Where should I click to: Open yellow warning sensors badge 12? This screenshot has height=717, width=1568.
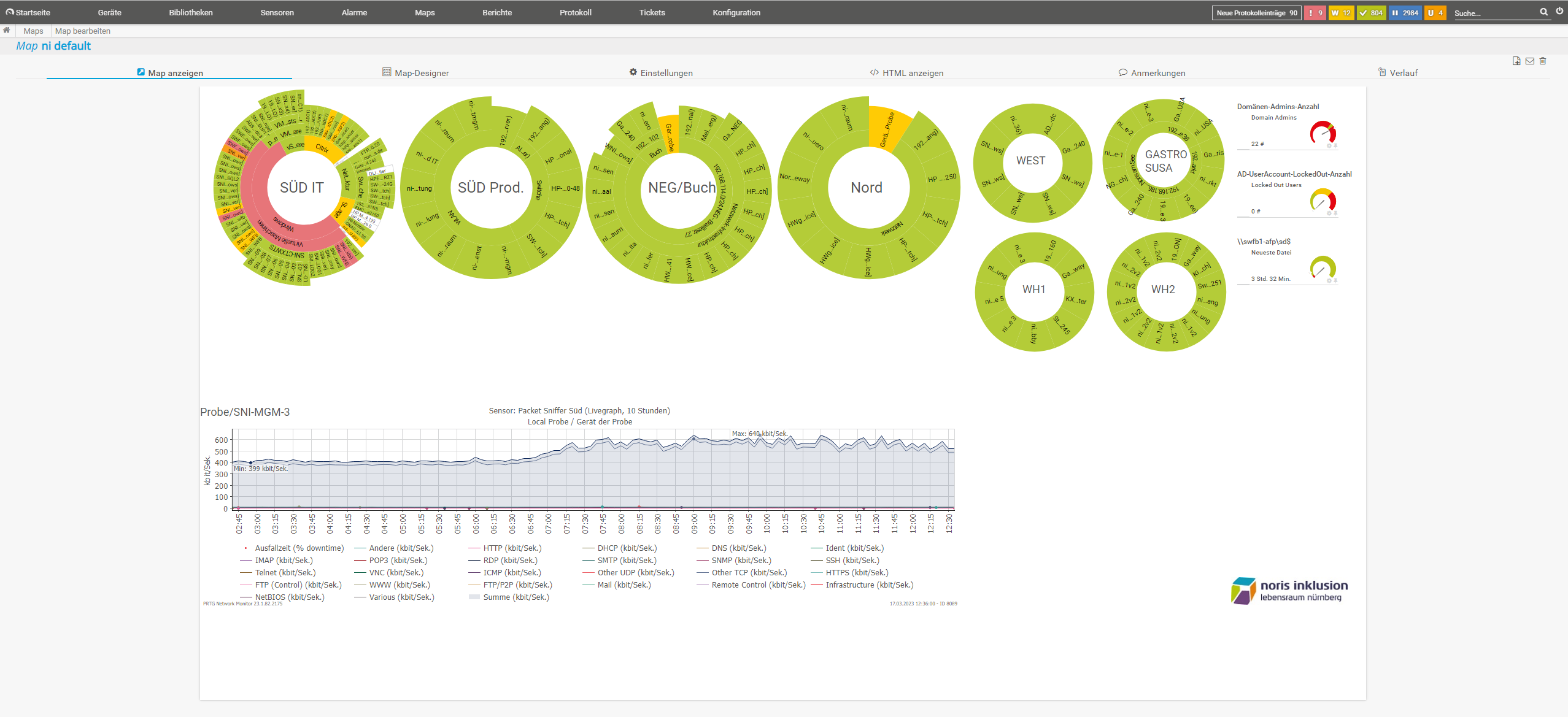pyautogui.click(x=1341, y=13)
